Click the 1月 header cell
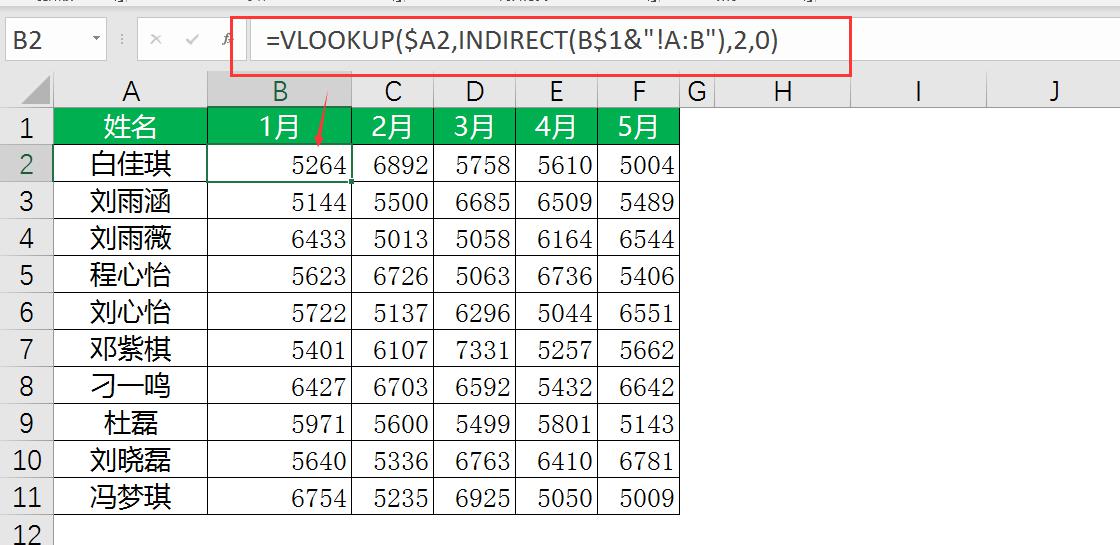This screenshot has height=545, width=1120. (280, 126)
